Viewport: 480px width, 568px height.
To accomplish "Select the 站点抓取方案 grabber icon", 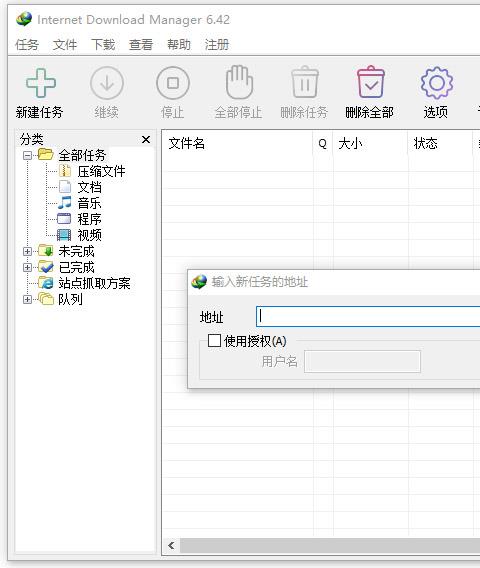I will (46, 283).
